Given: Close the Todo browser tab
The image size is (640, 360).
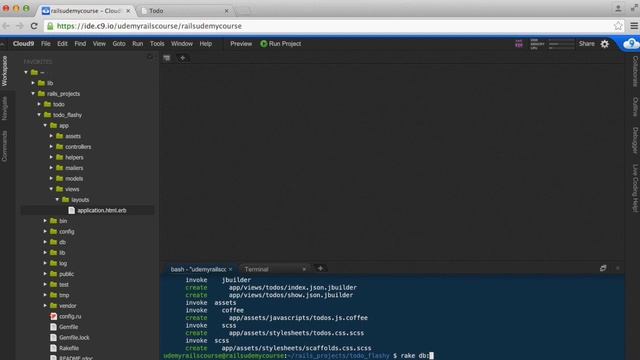Looking at the screenshot, I should point(227,11).
